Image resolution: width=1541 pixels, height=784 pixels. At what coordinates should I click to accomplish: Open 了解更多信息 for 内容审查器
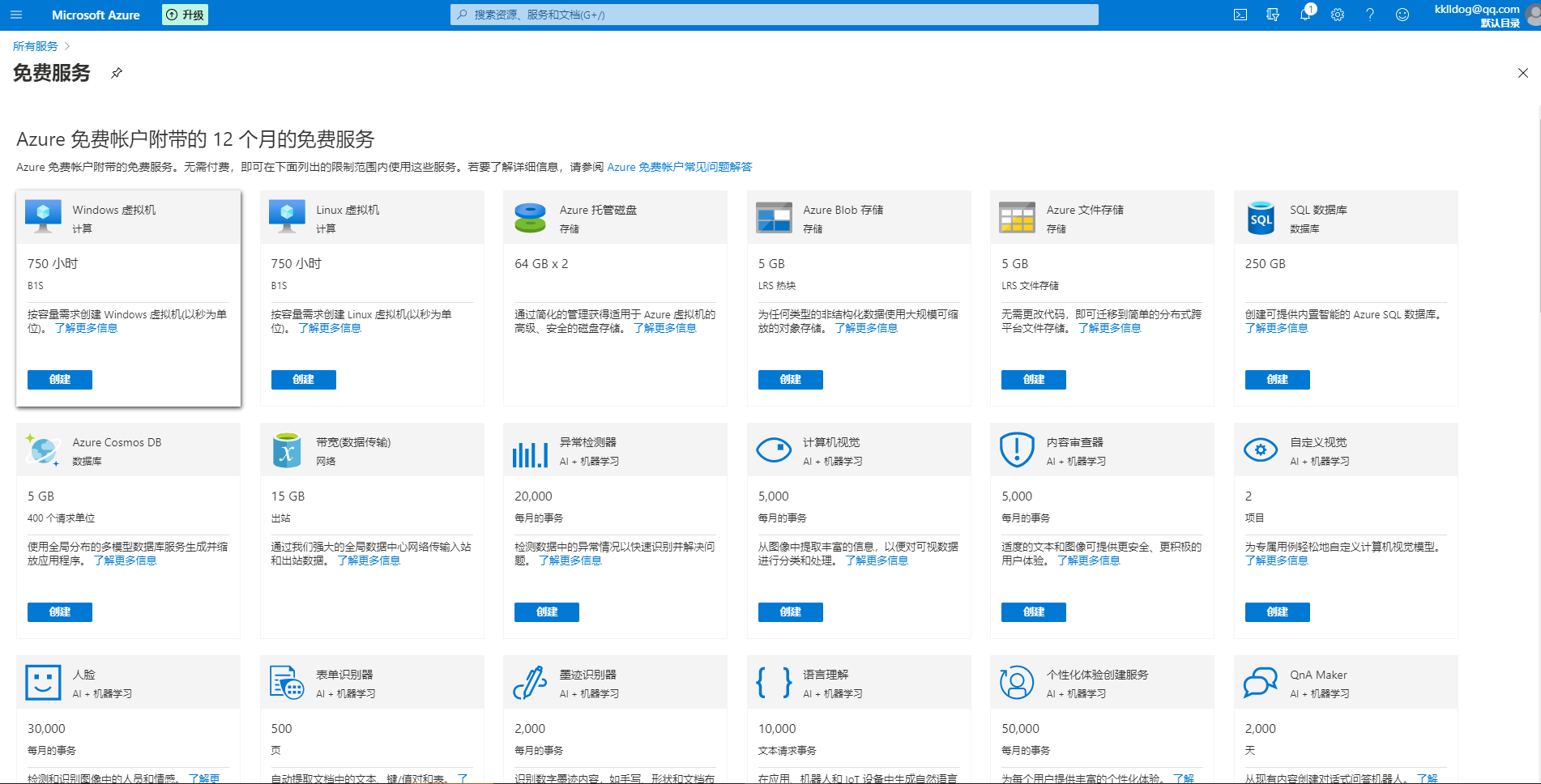click(x=1088, y=560)
